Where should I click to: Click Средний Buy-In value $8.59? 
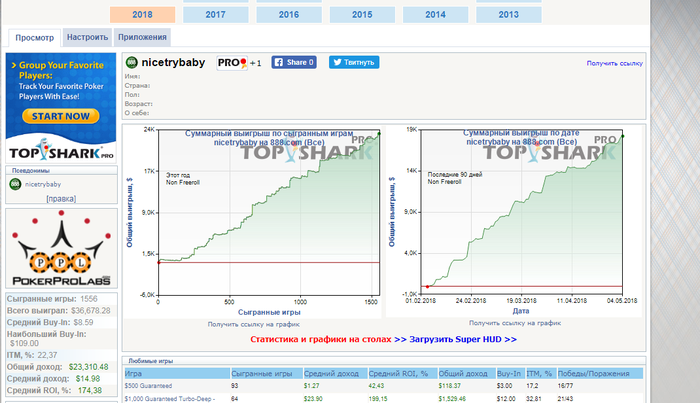83,322
